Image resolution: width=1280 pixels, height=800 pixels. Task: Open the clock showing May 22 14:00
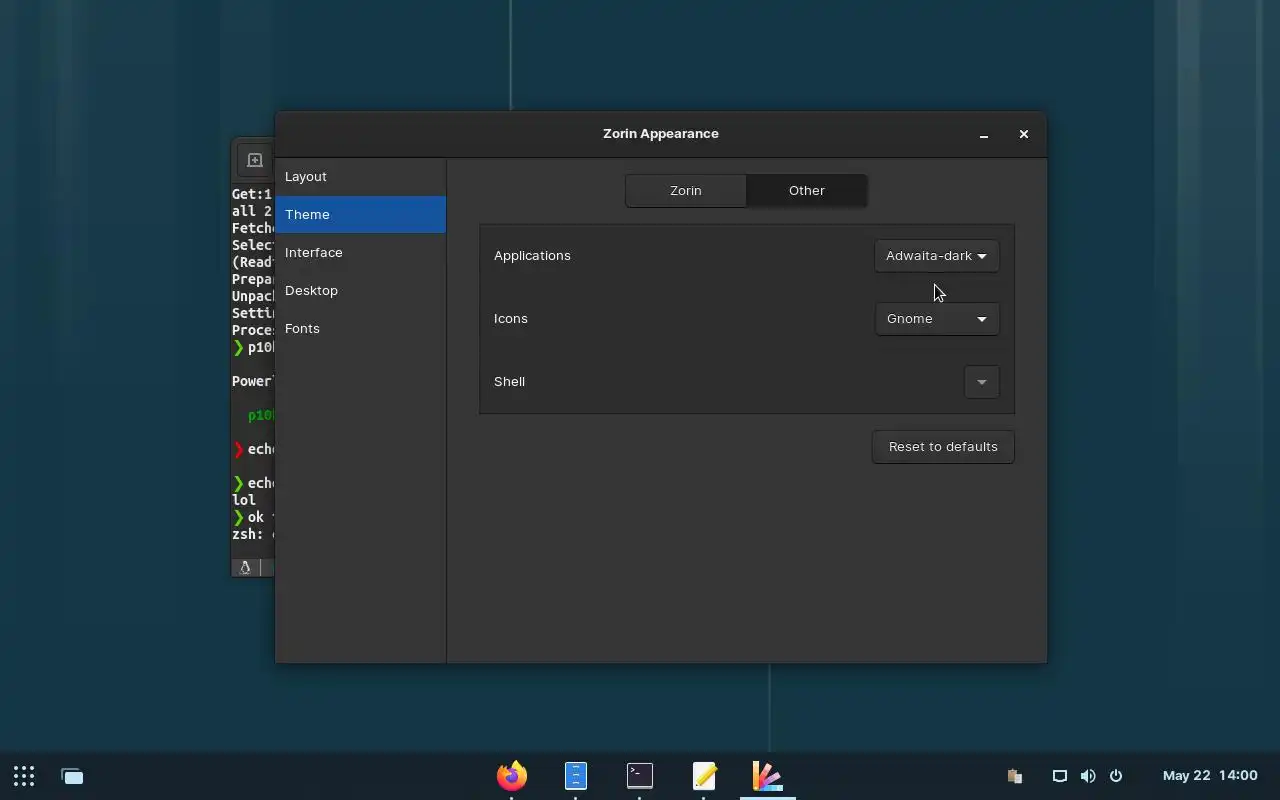[1210, 776]
